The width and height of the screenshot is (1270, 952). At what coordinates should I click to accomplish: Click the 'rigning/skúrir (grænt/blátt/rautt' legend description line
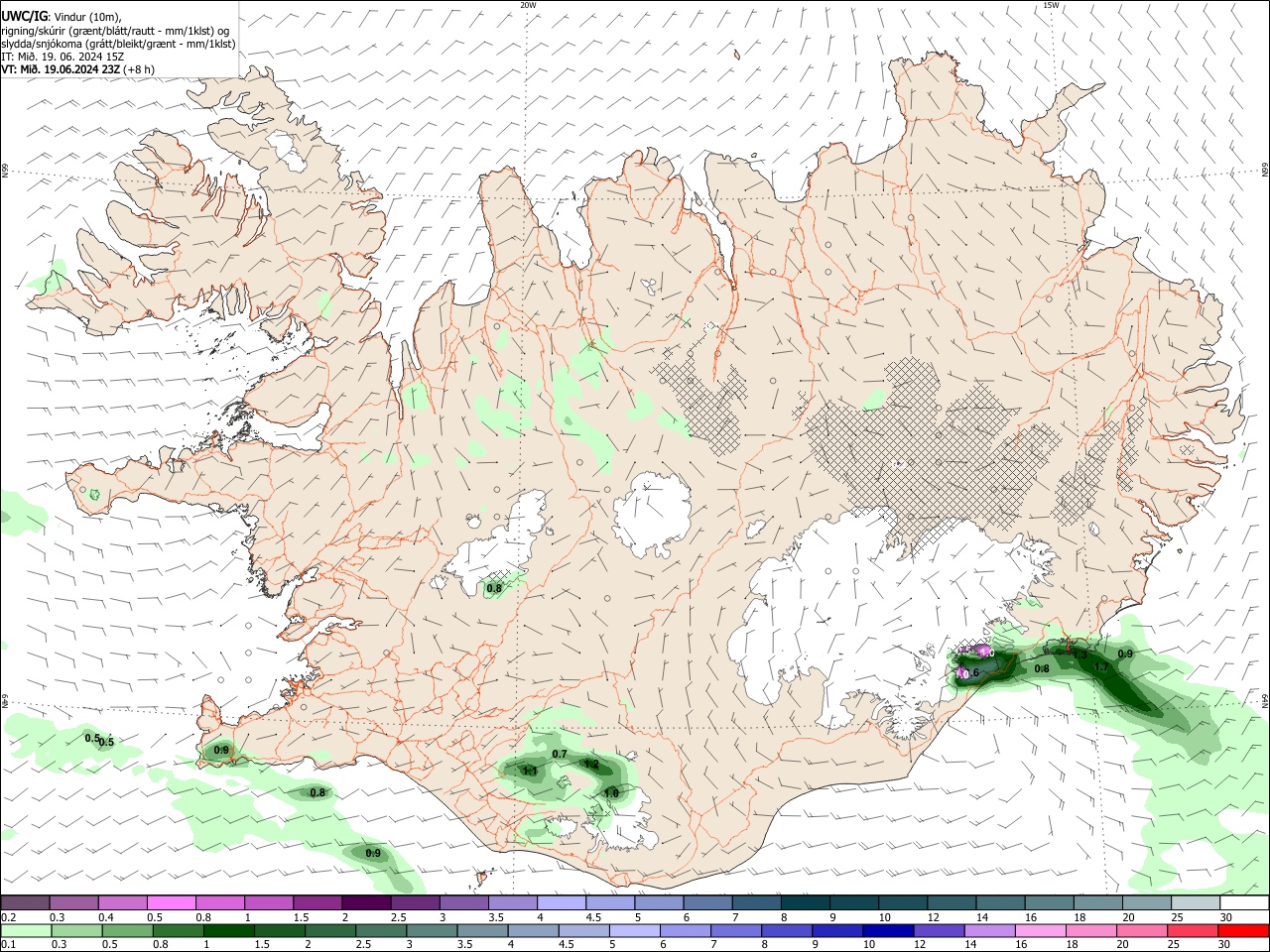pyautogui.click(x=115, y=31)
